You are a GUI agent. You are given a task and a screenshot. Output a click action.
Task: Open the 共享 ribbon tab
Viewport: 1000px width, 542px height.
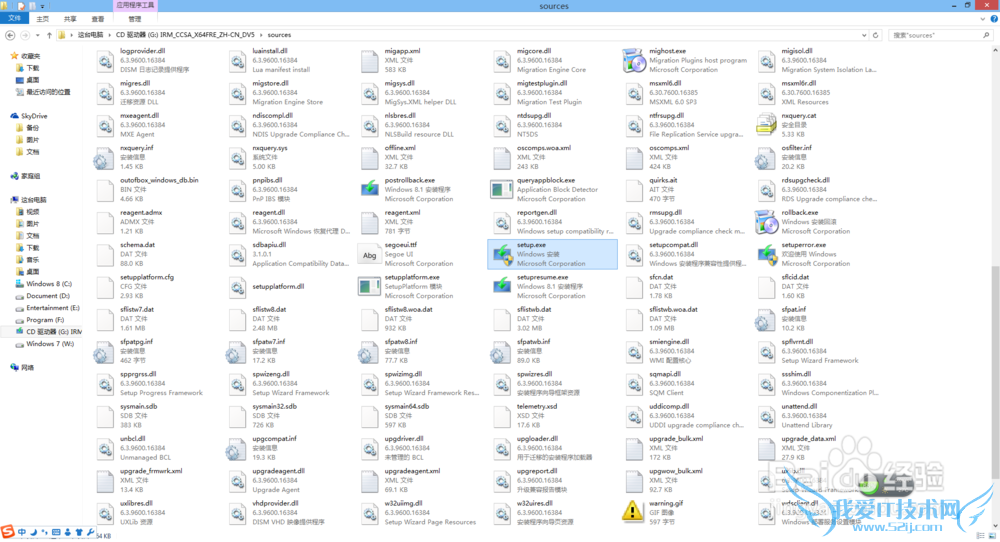(x=70, y=19)
